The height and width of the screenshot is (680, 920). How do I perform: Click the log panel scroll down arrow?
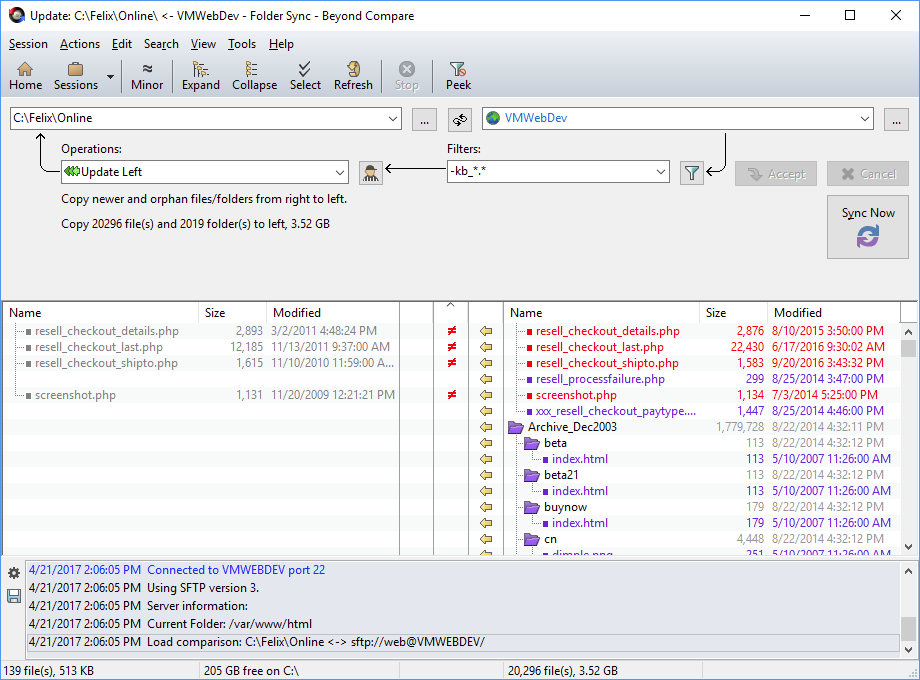908,649
